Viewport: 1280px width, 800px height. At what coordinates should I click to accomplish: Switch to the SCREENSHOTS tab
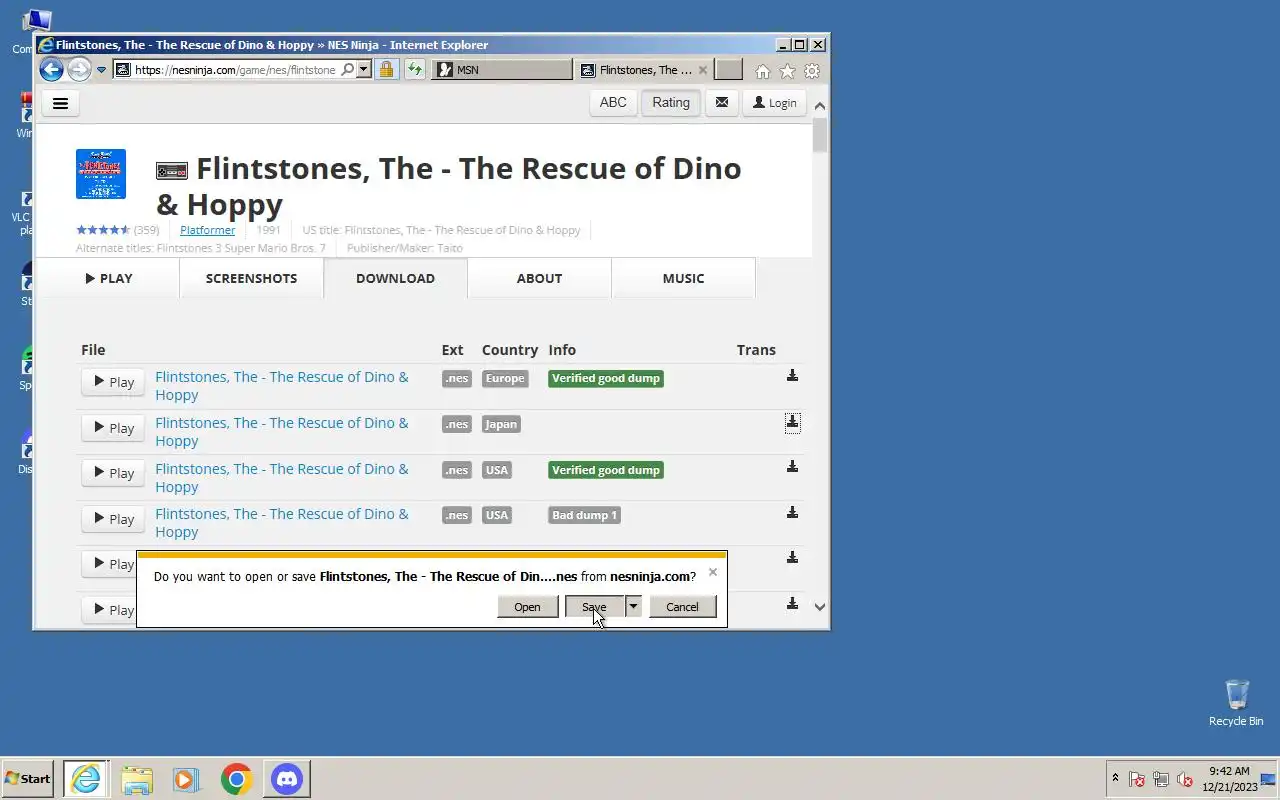pyautogui.click(x=251, y=278)
